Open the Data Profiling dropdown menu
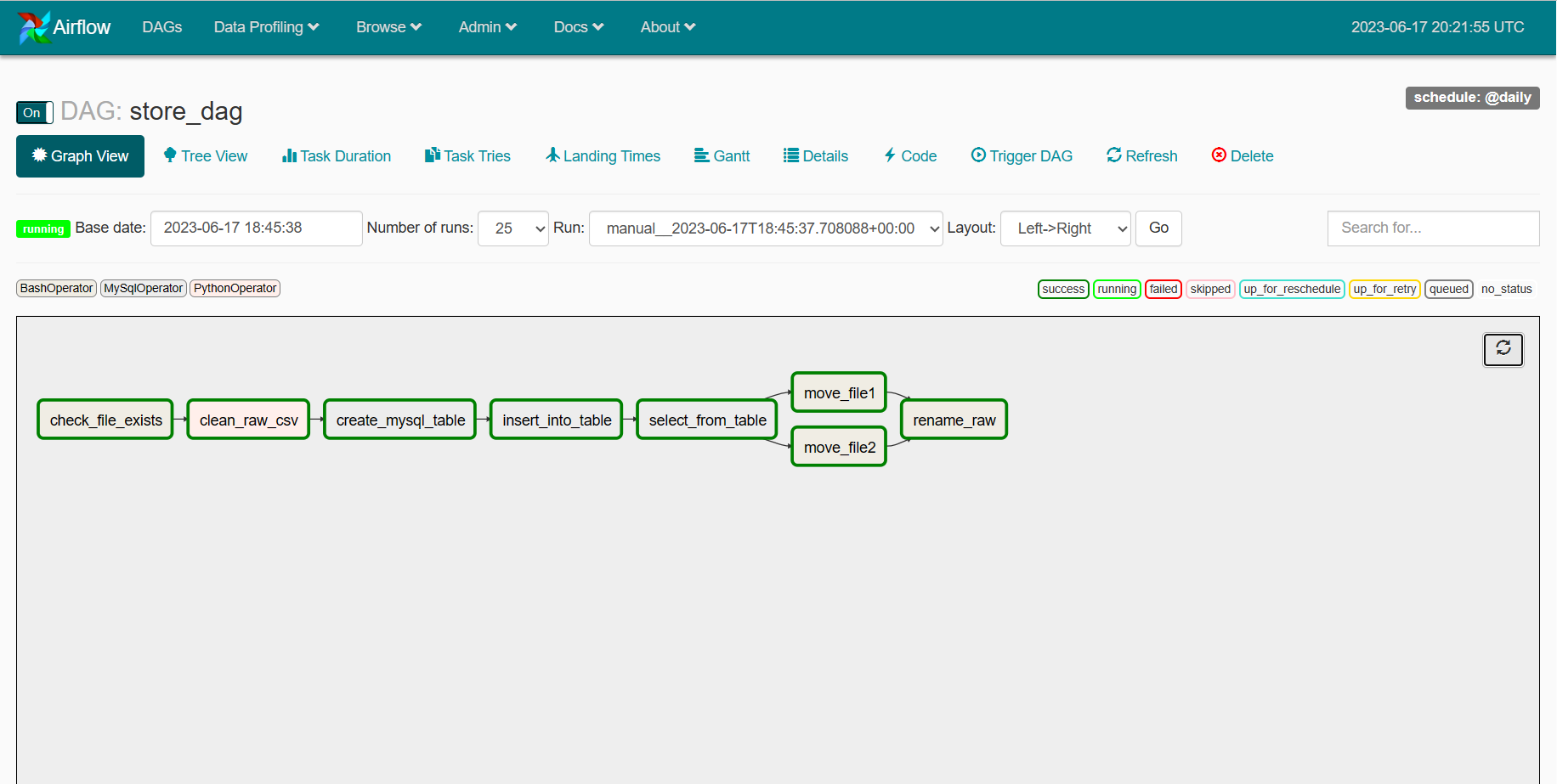Screen dimensions: 1557x784 click(x=266, y=27)
